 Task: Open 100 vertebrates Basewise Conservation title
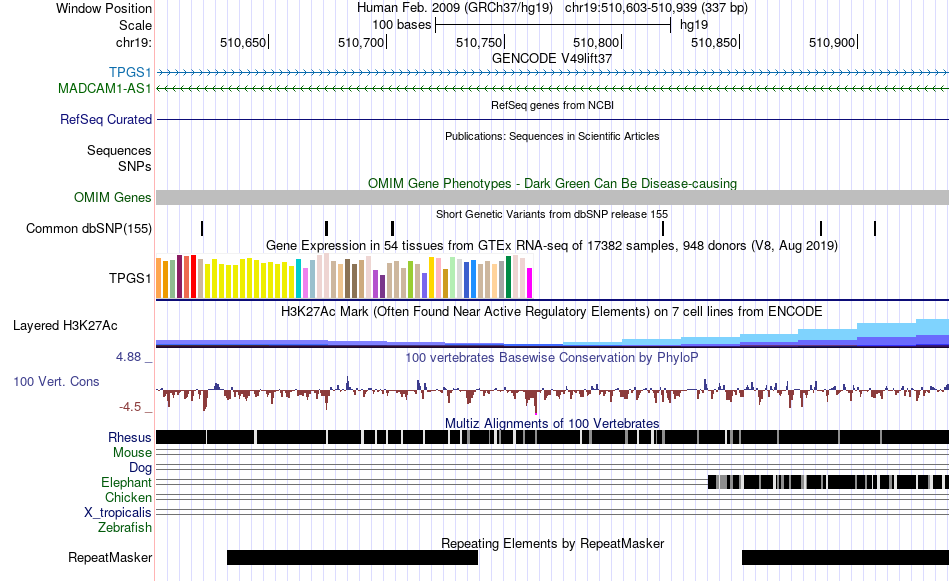(552, 358)
